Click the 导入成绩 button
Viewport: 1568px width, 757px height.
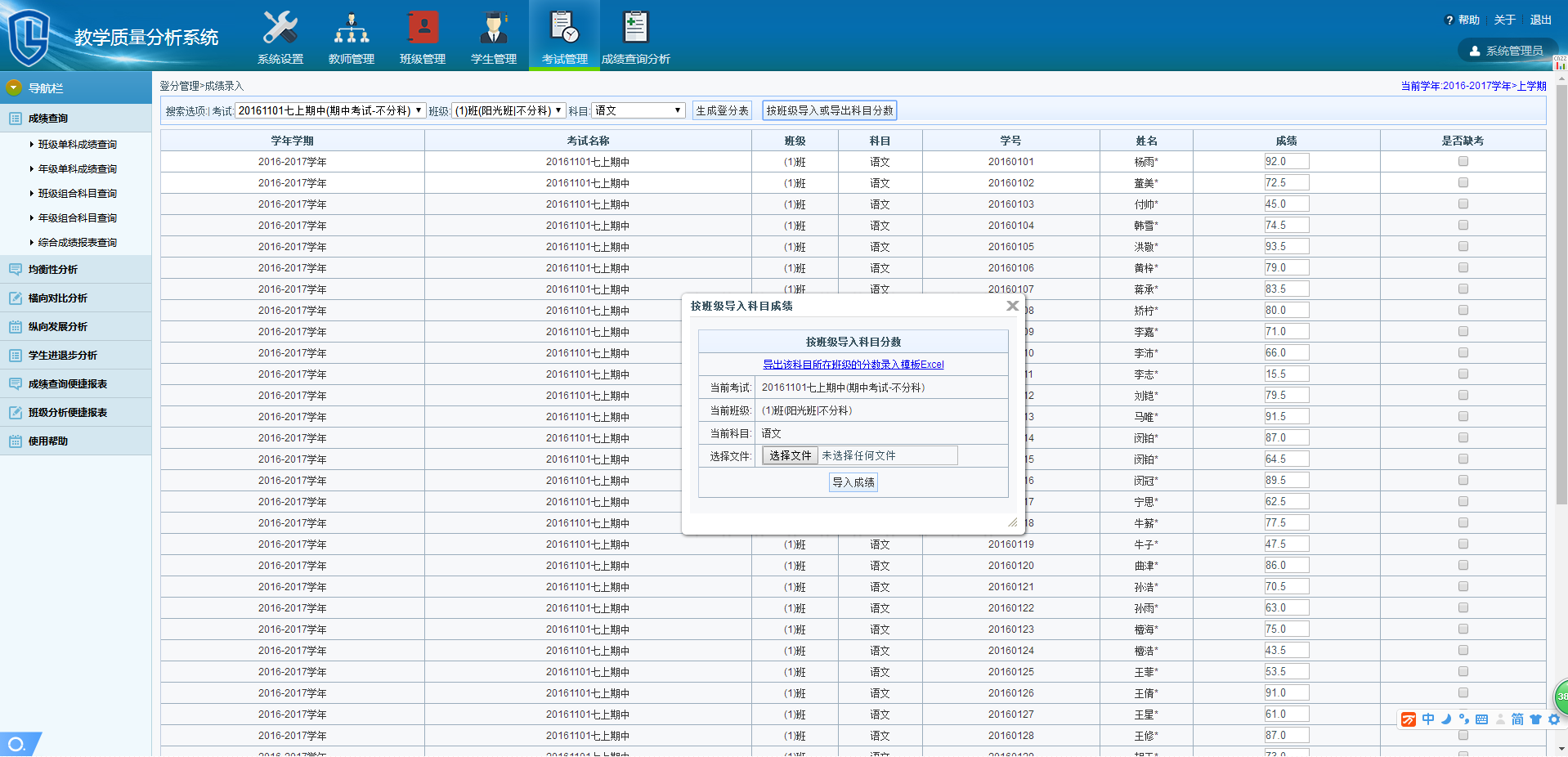tap(853, 482)
